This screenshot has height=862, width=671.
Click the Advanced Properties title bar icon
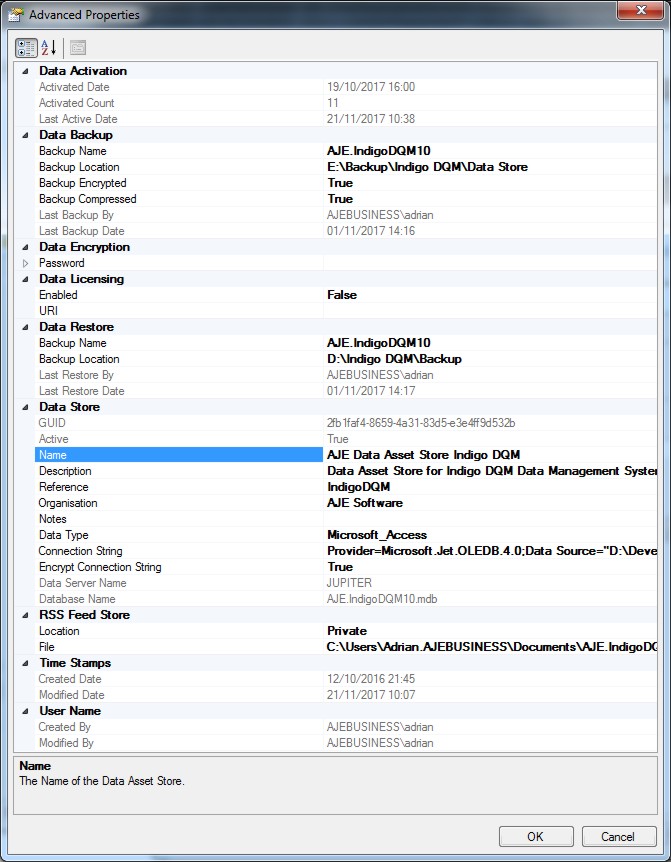[x=16, y=15]
